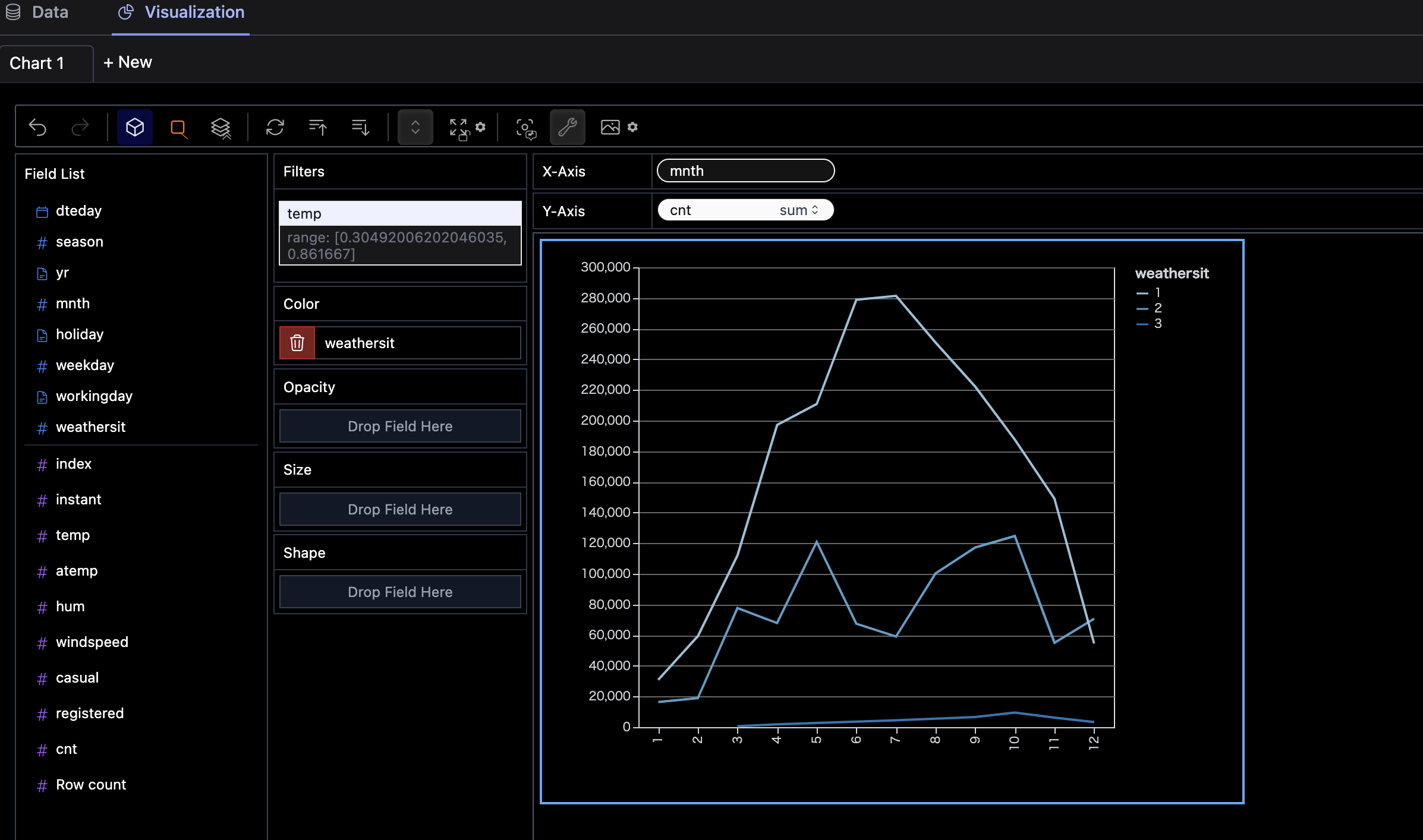Open layout resize mode icon
Screen dimensions: 1423x840
(459, 128)
